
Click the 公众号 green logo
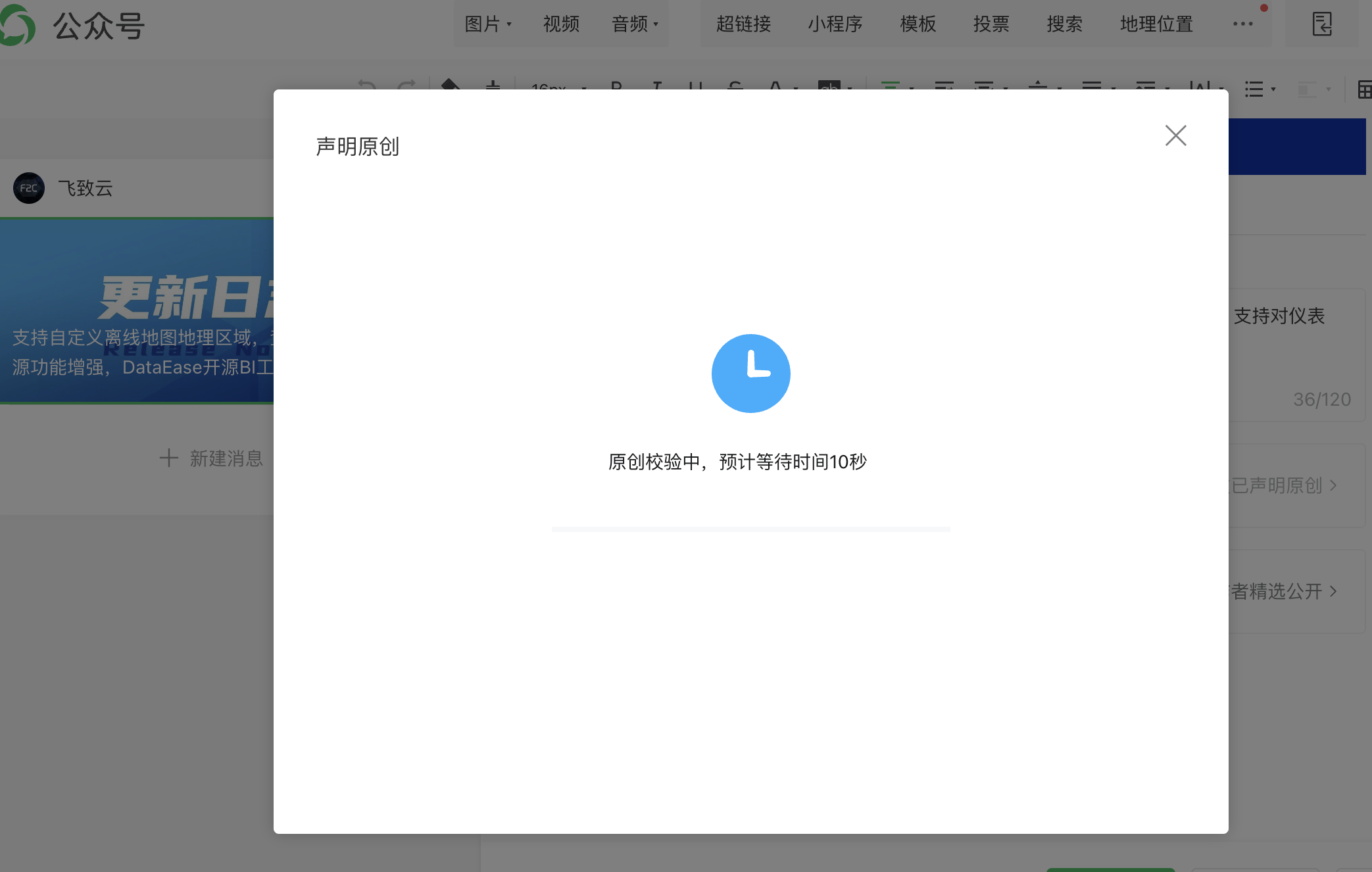tap(17, 26)
